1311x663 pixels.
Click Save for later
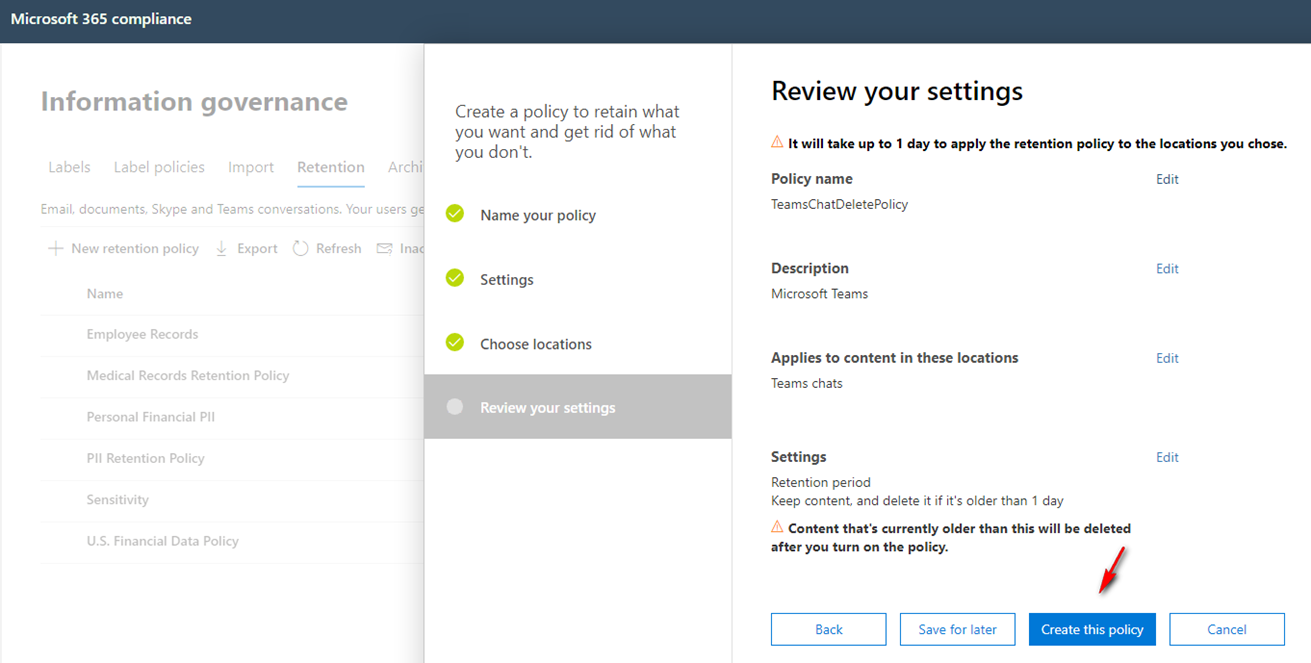coord(958,629)
